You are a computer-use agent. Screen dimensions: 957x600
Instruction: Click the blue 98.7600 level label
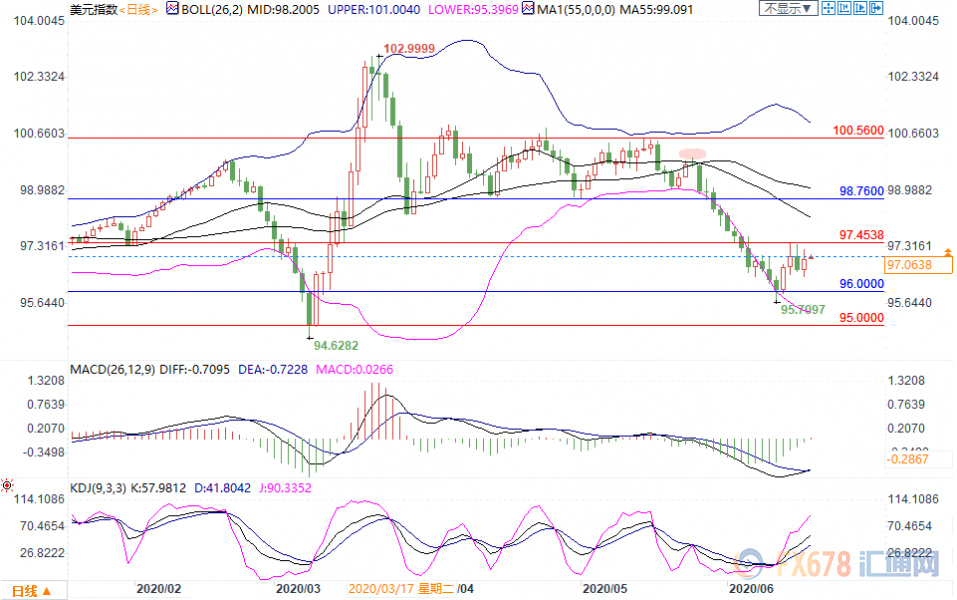tap(858, 190)
